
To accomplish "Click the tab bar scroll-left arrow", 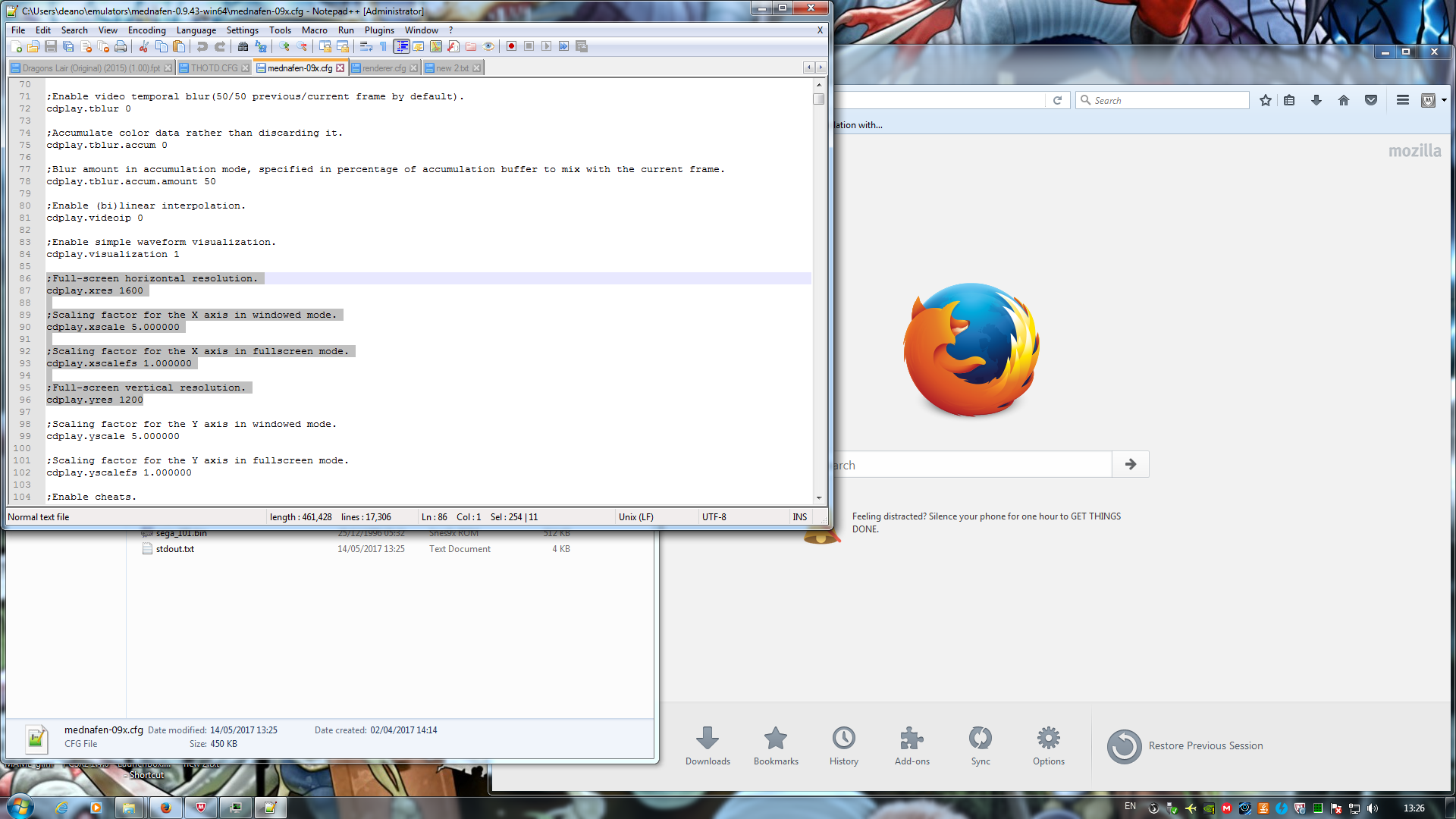I will point(809,67).
